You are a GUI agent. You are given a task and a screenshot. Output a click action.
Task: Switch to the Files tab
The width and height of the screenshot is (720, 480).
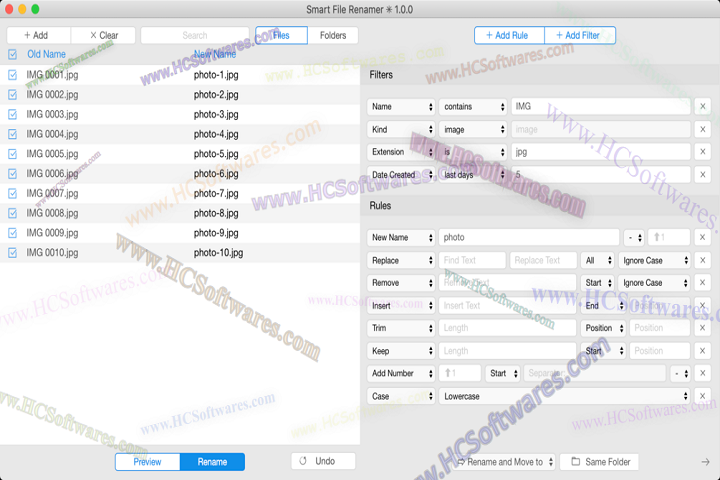pos(281,35)
